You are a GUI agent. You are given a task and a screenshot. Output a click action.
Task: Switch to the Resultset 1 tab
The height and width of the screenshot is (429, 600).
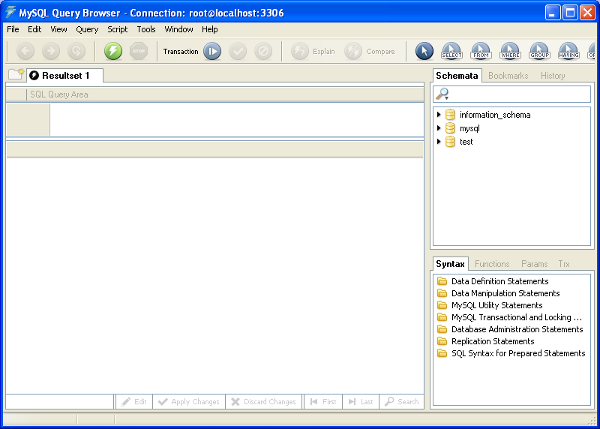pyautogui.click(x=65, y=76)
